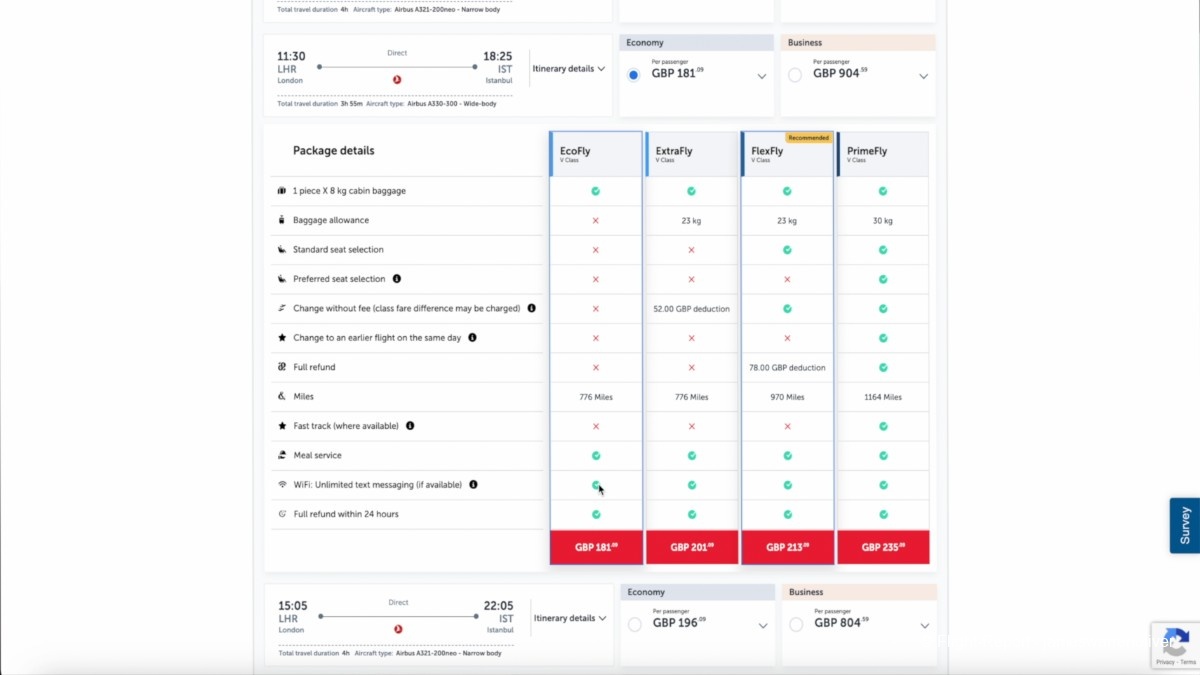This screenshot has height=675, width=1200.
Task: Select Business GBP 904 radio button
Action: click(795, 75)
